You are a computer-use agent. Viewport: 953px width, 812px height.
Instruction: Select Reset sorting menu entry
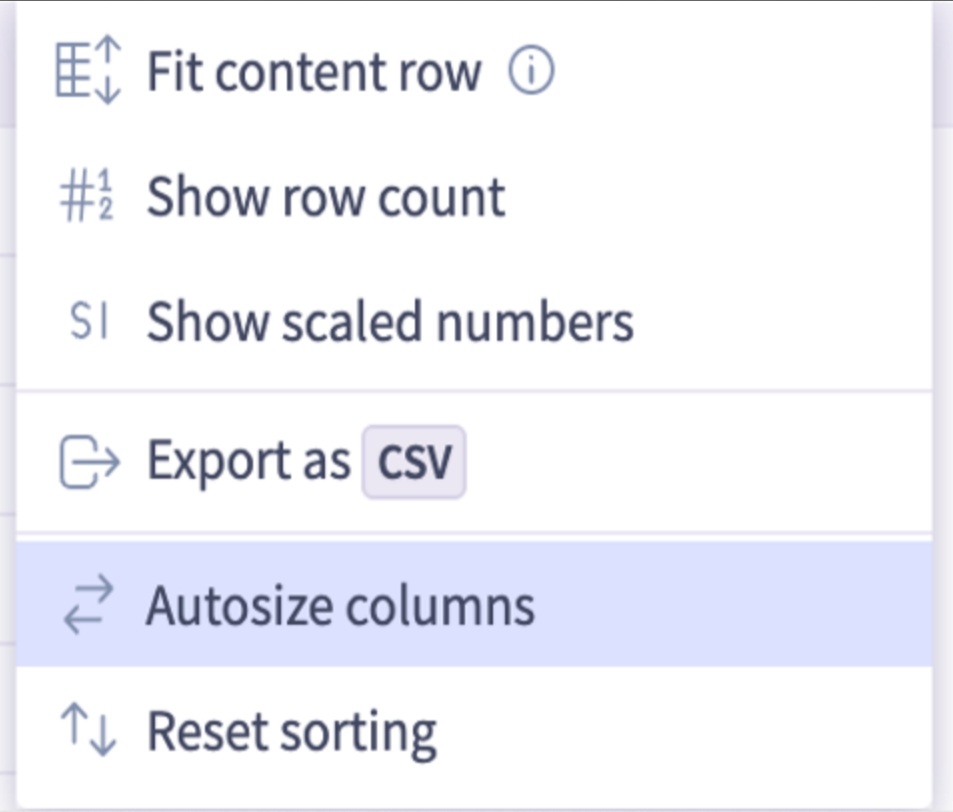290,730
